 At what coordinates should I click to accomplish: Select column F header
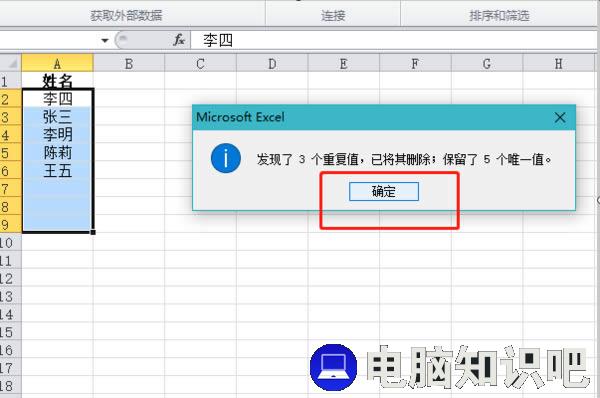pyautogui.click(x=415, y=63)
